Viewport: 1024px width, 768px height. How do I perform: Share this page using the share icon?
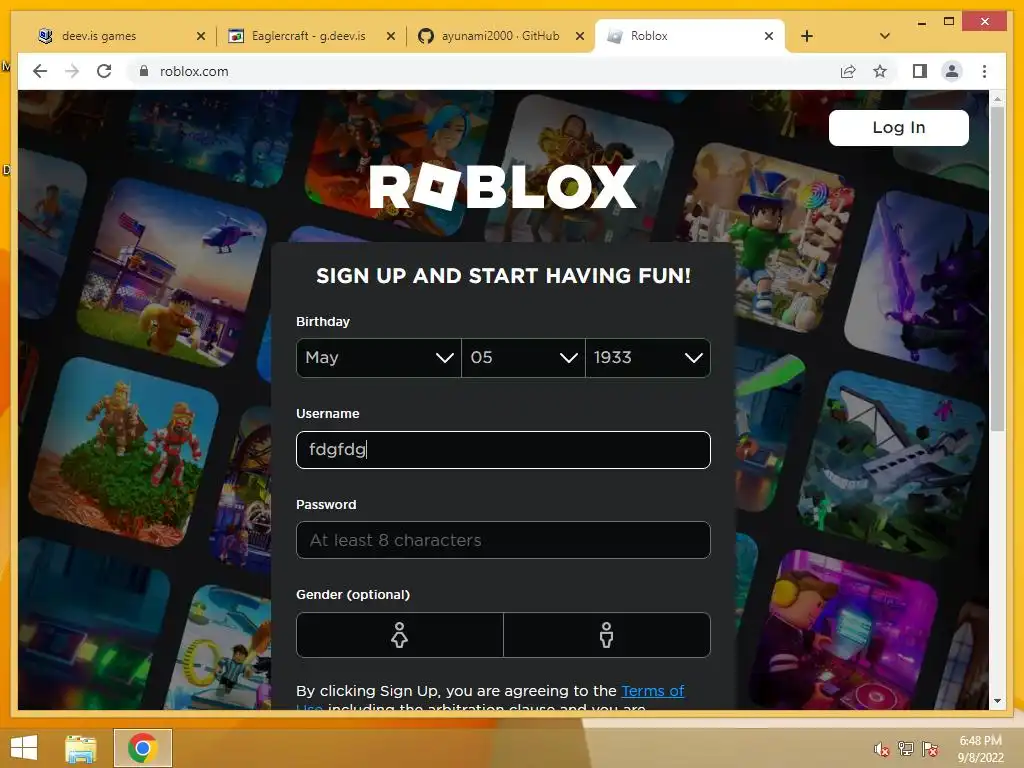click(848, 71)
